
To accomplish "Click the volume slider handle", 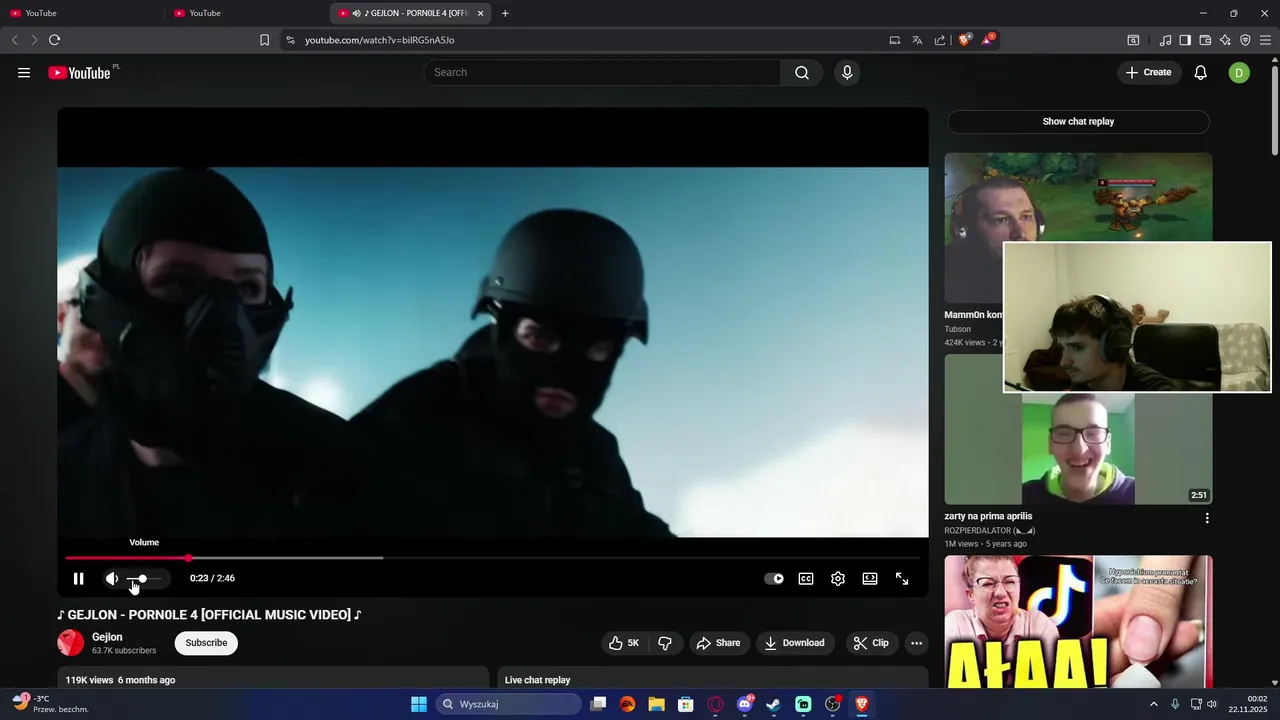I will point(142,578).
